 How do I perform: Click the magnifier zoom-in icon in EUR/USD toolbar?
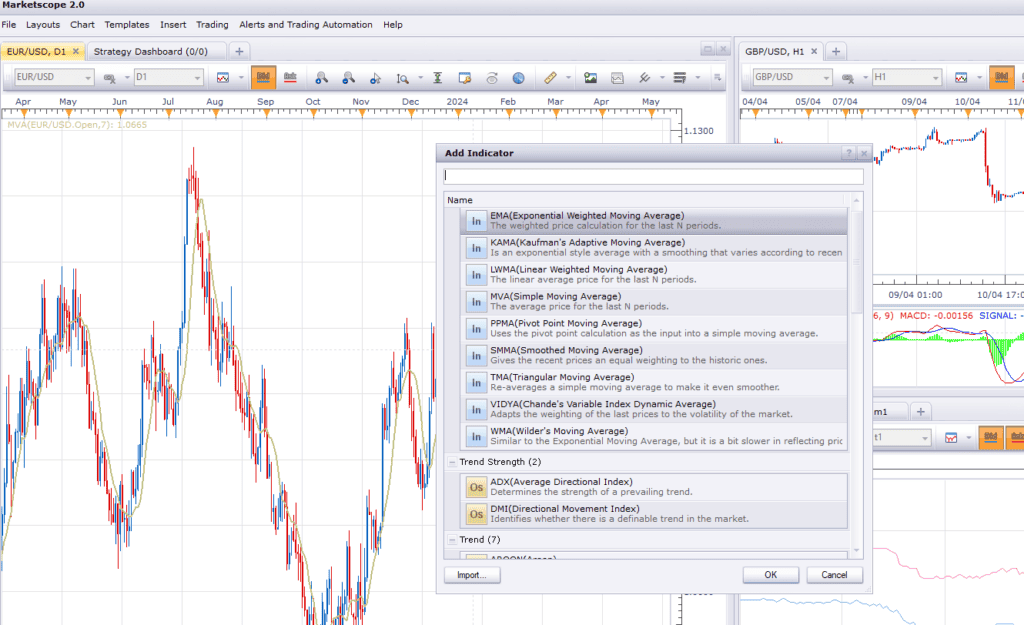click(x=321, y=78)
